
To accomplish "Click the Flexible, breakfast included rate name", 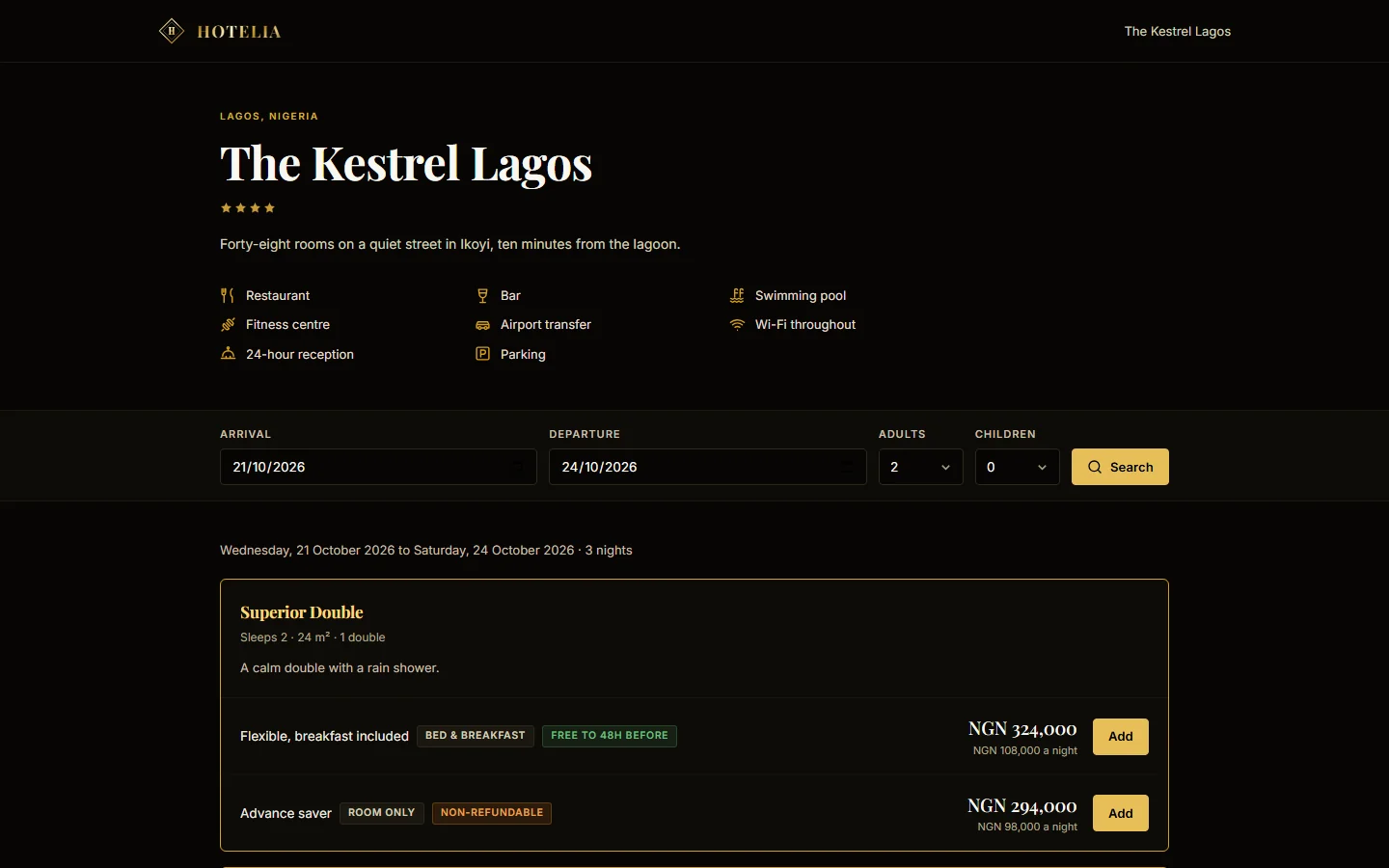I will [x=324, y=736].
